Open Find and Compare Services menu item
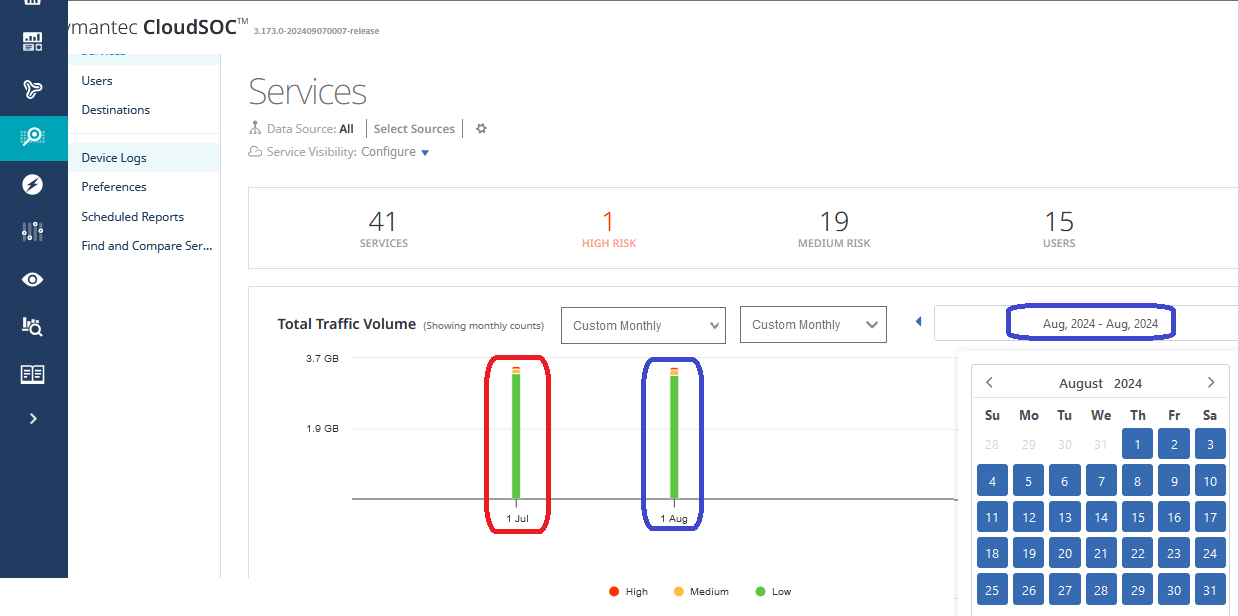The image size is (1238, 616). tap(147, 246)
